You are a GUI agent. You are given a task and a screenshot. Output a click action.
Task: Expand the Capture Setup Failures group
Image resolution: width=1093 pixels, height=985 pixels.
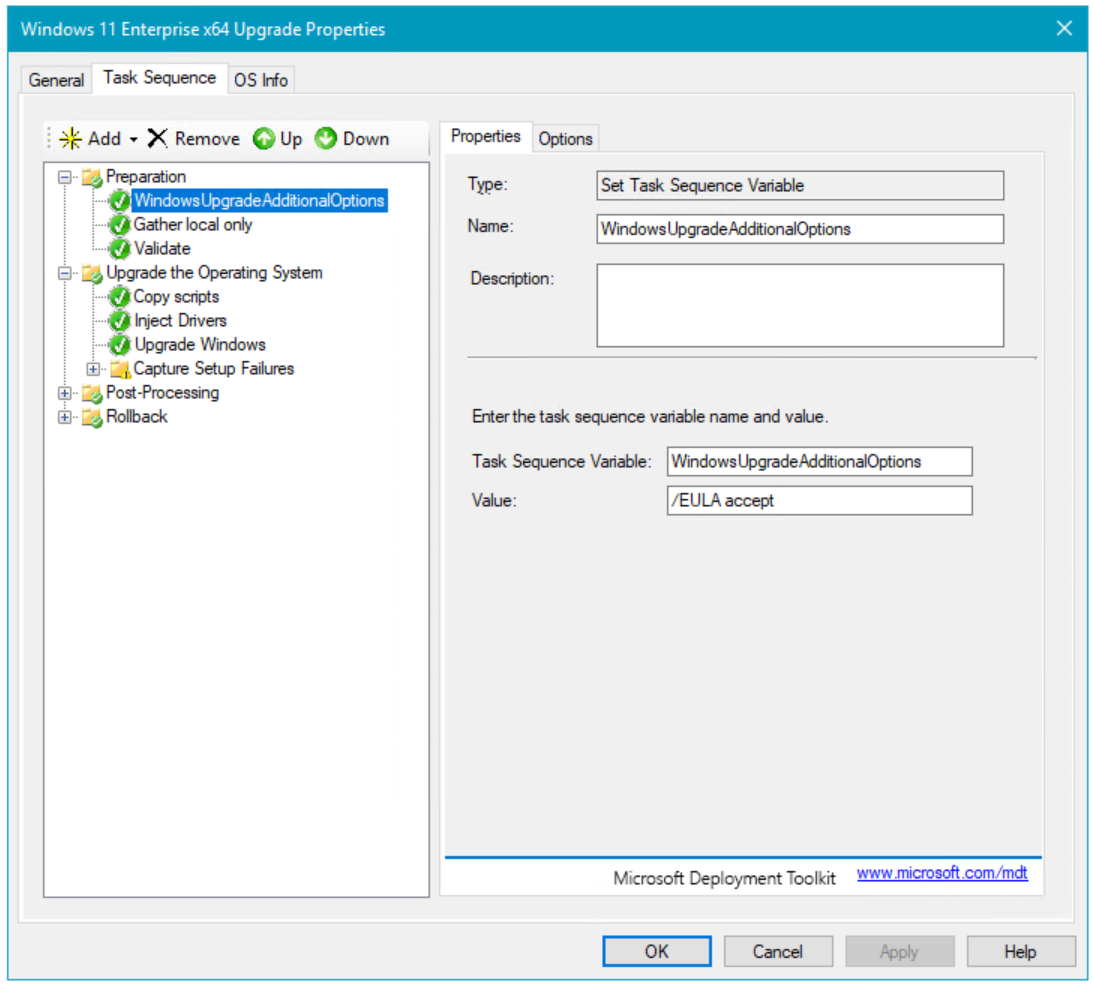(94, 369)
